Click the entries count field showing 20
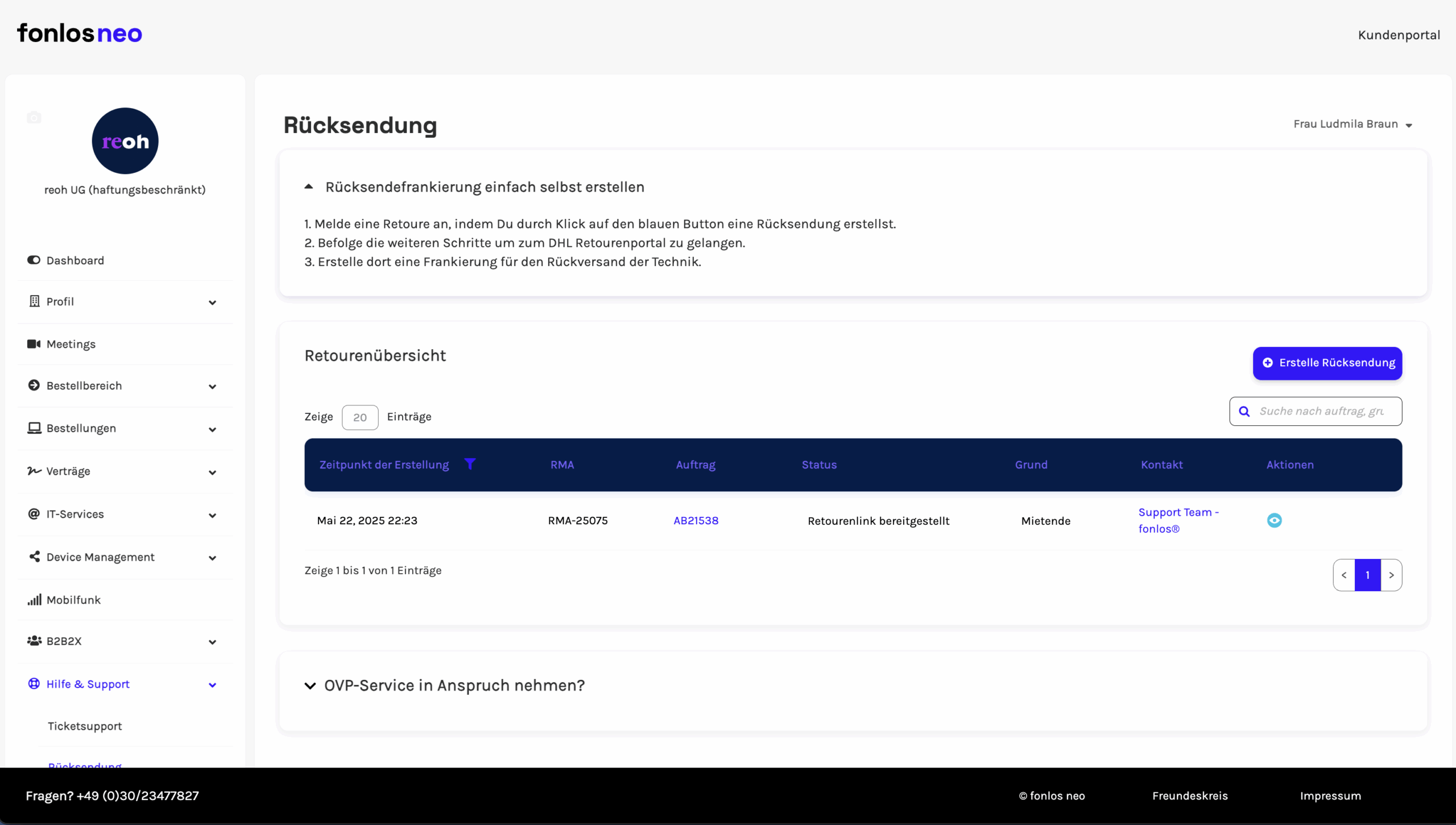 point(360,417)
